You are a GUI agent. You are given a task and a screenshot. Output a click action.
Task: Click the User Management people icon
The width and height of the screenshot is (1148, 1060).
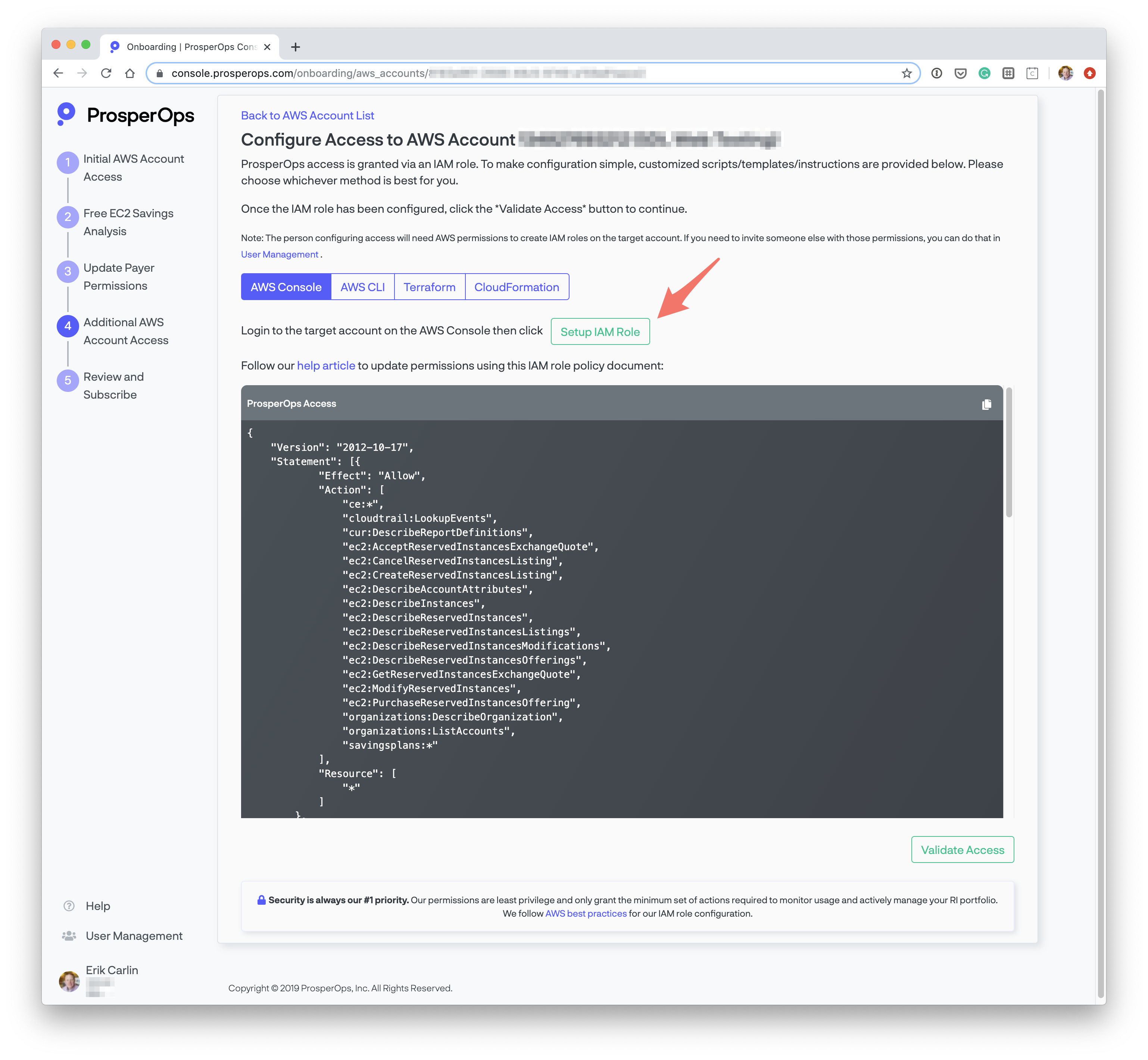point(69,936)
